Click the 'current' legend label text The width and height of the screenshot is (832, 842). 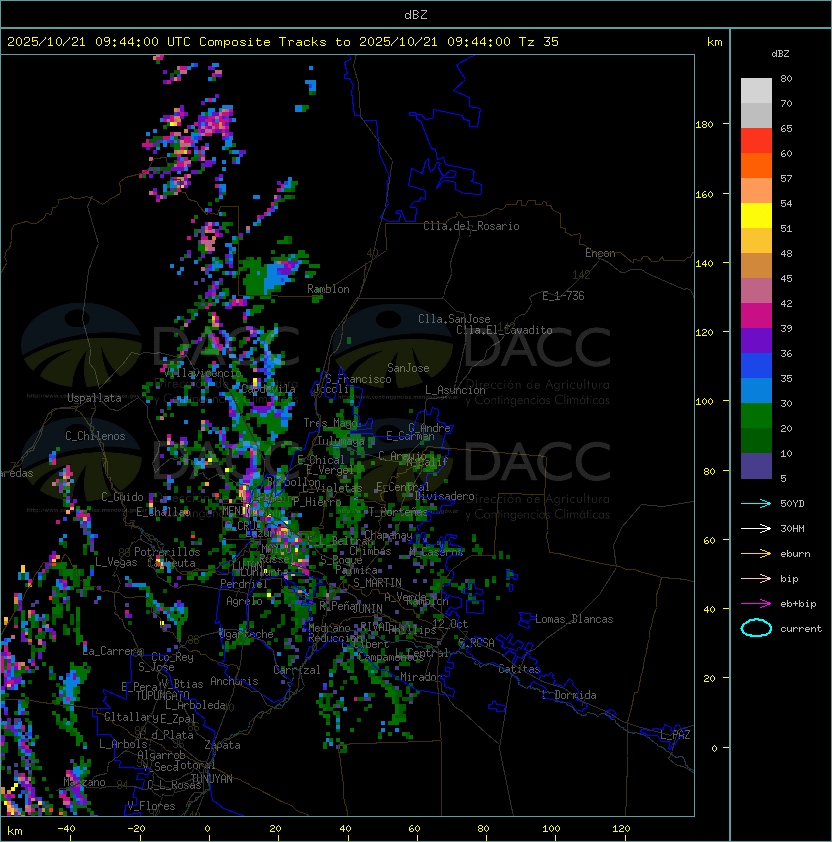801,629
